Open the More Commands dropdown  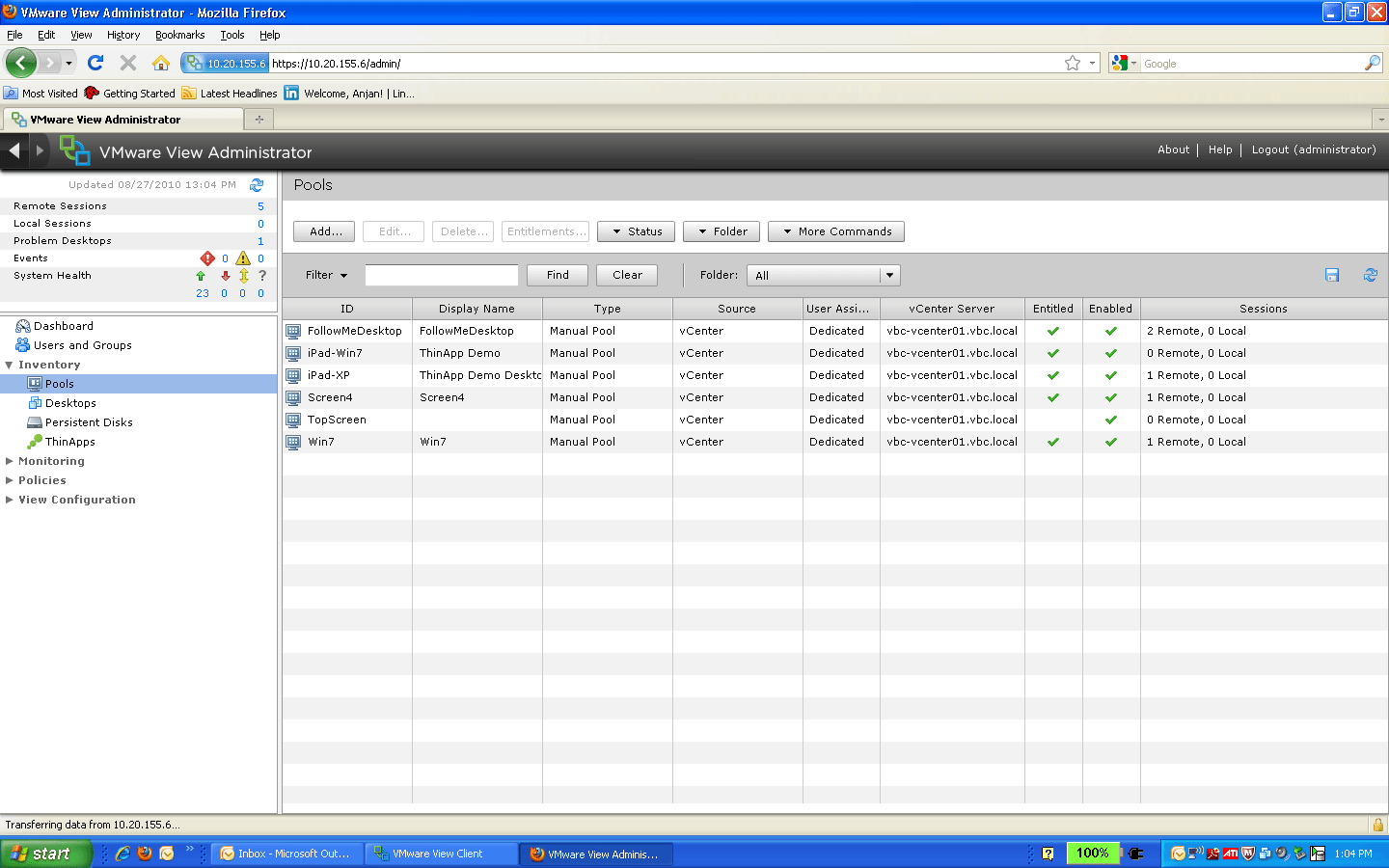coord(836,231)
